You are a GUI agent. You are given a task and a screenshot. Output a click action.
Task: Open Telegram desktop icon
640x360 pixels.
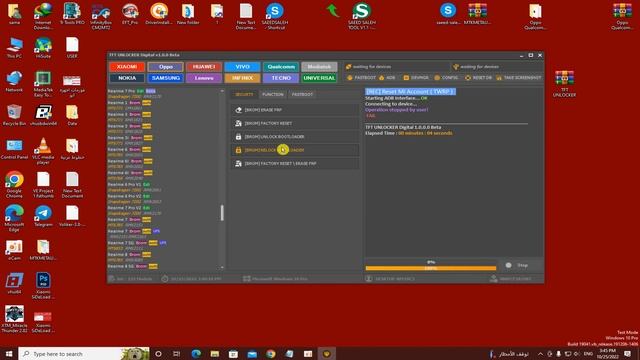pos(43,216)
